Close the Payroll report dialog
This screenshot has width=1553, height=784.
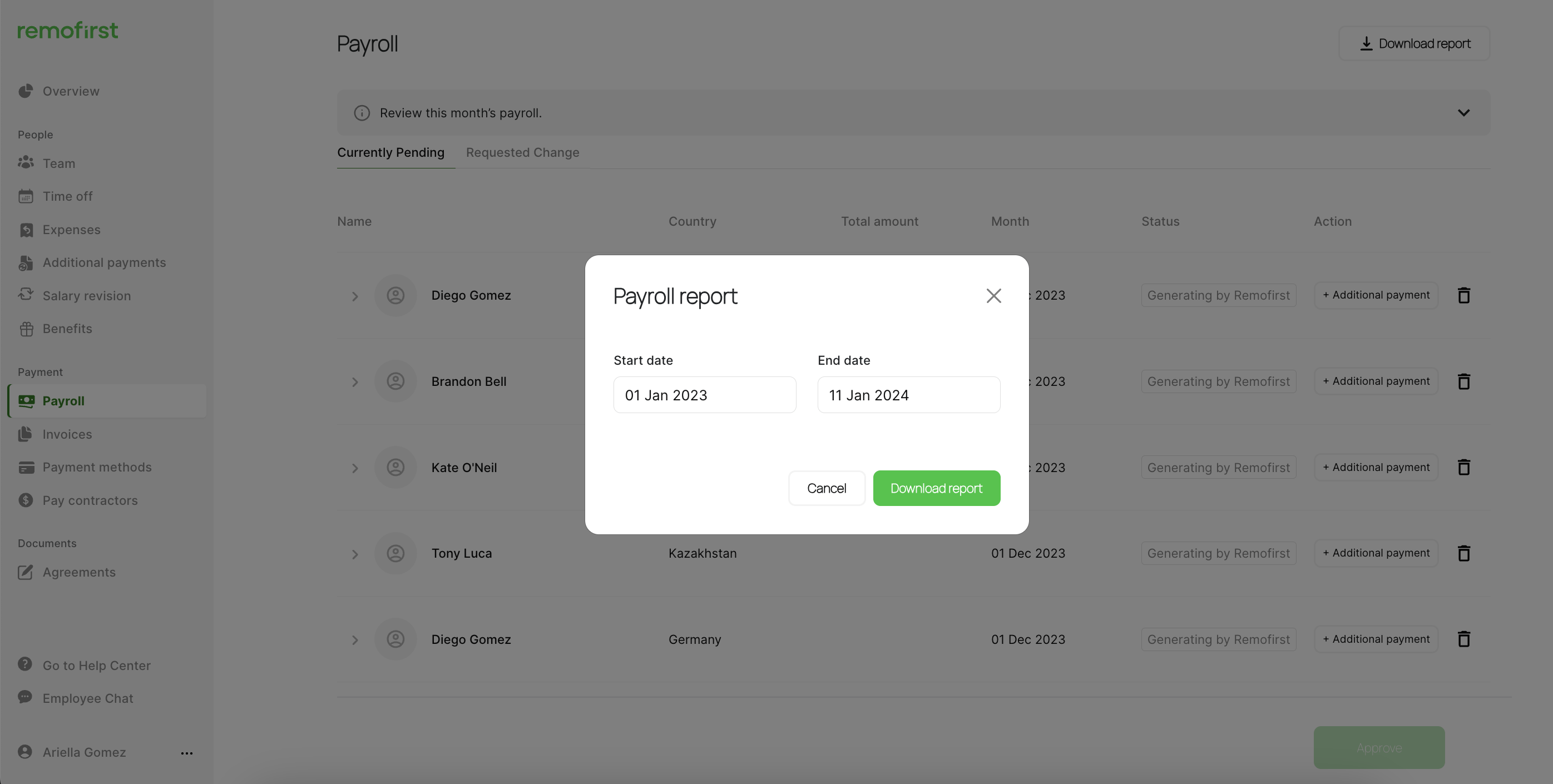[x=993, y=296]
